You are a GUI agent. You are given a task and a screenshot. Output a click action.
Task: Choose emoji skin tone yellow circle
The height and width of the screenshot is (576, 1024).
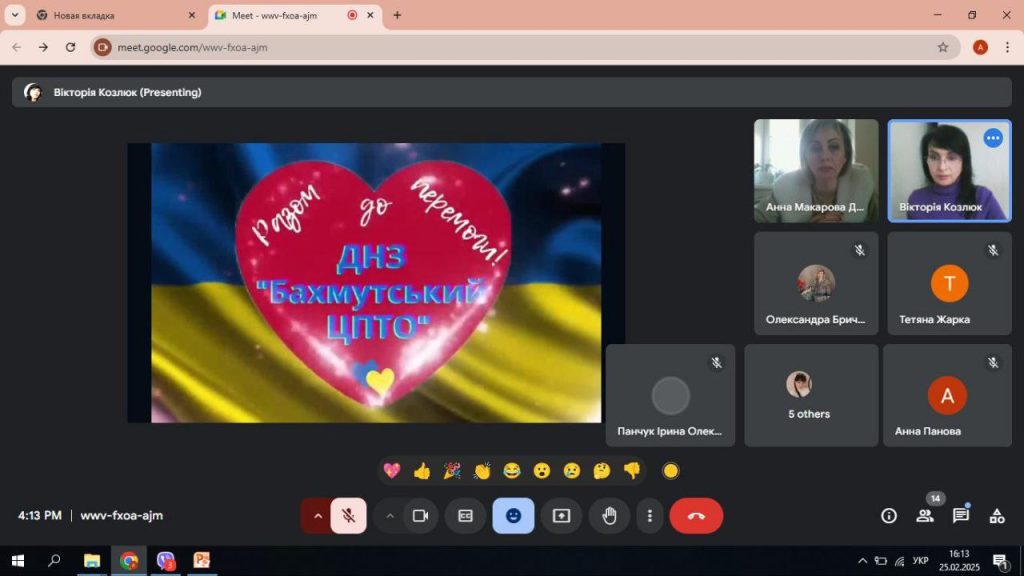click(x=671, y=471)
